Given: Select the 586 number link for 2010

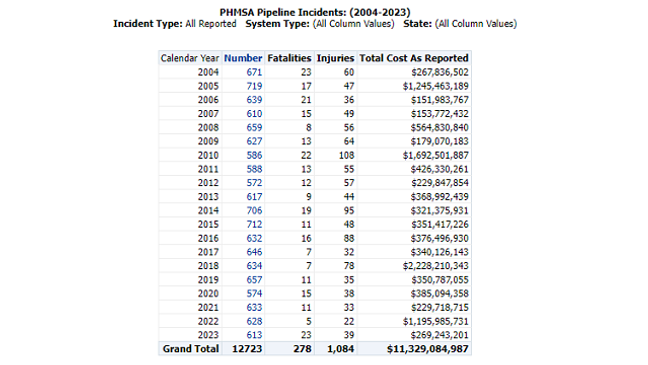Looking at the screenshot, I should point(254,155).
